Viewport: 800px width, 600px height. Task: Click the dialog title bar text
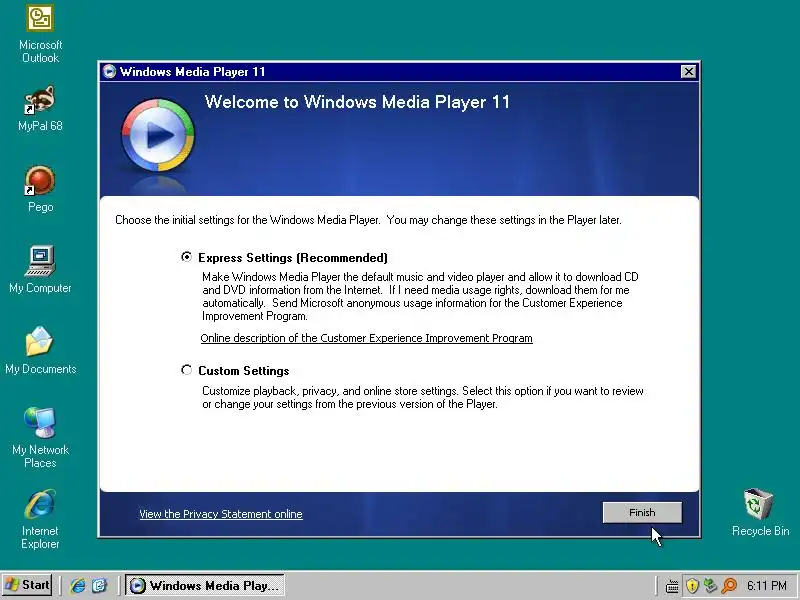[192, 72]
